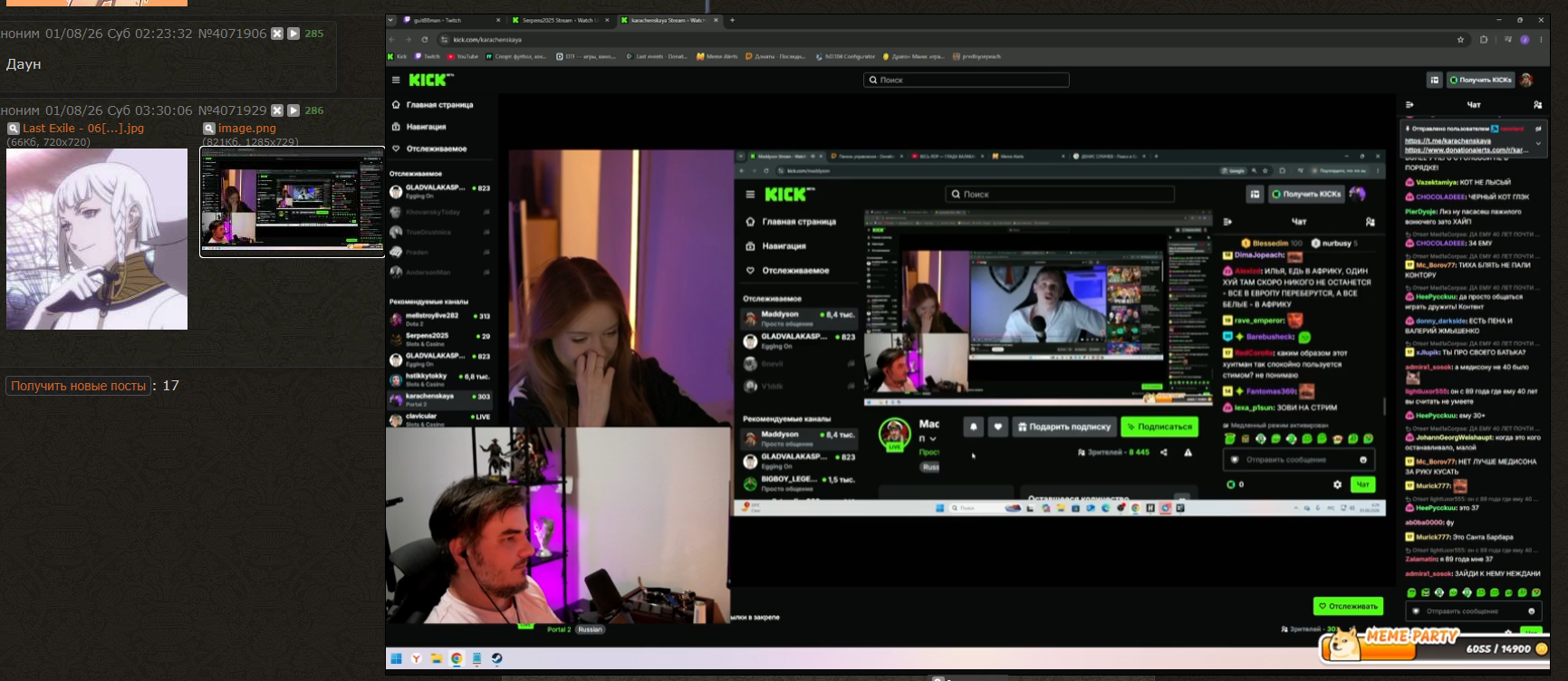Image resolution: width=1568 pixels, height=681 pixels.
Task: Switch to the Serpens2025 Stream browser tab
Action: pos(559,20)
